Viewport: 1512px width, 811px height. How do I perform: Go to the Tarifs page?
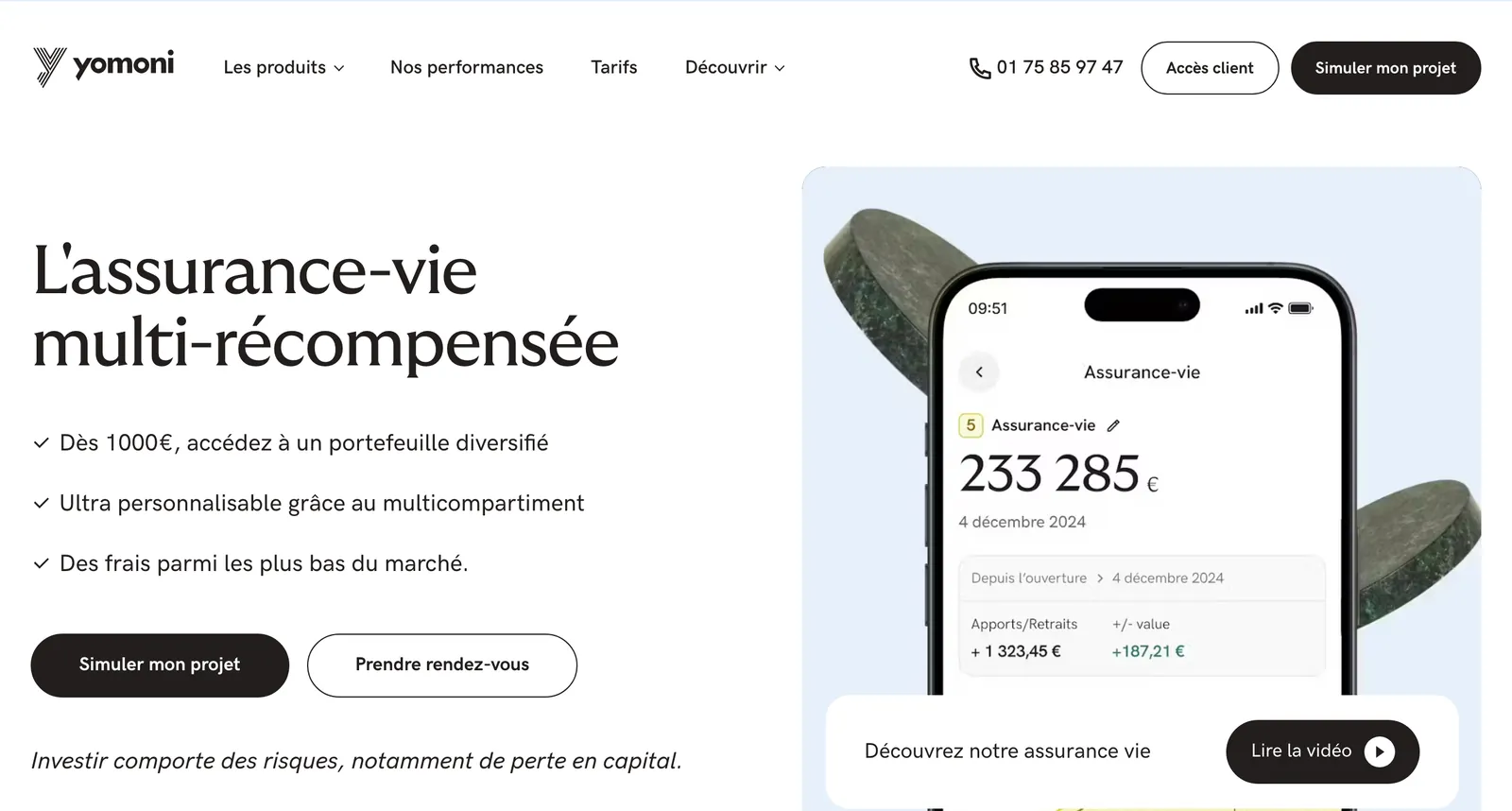[x=614, y=67]
